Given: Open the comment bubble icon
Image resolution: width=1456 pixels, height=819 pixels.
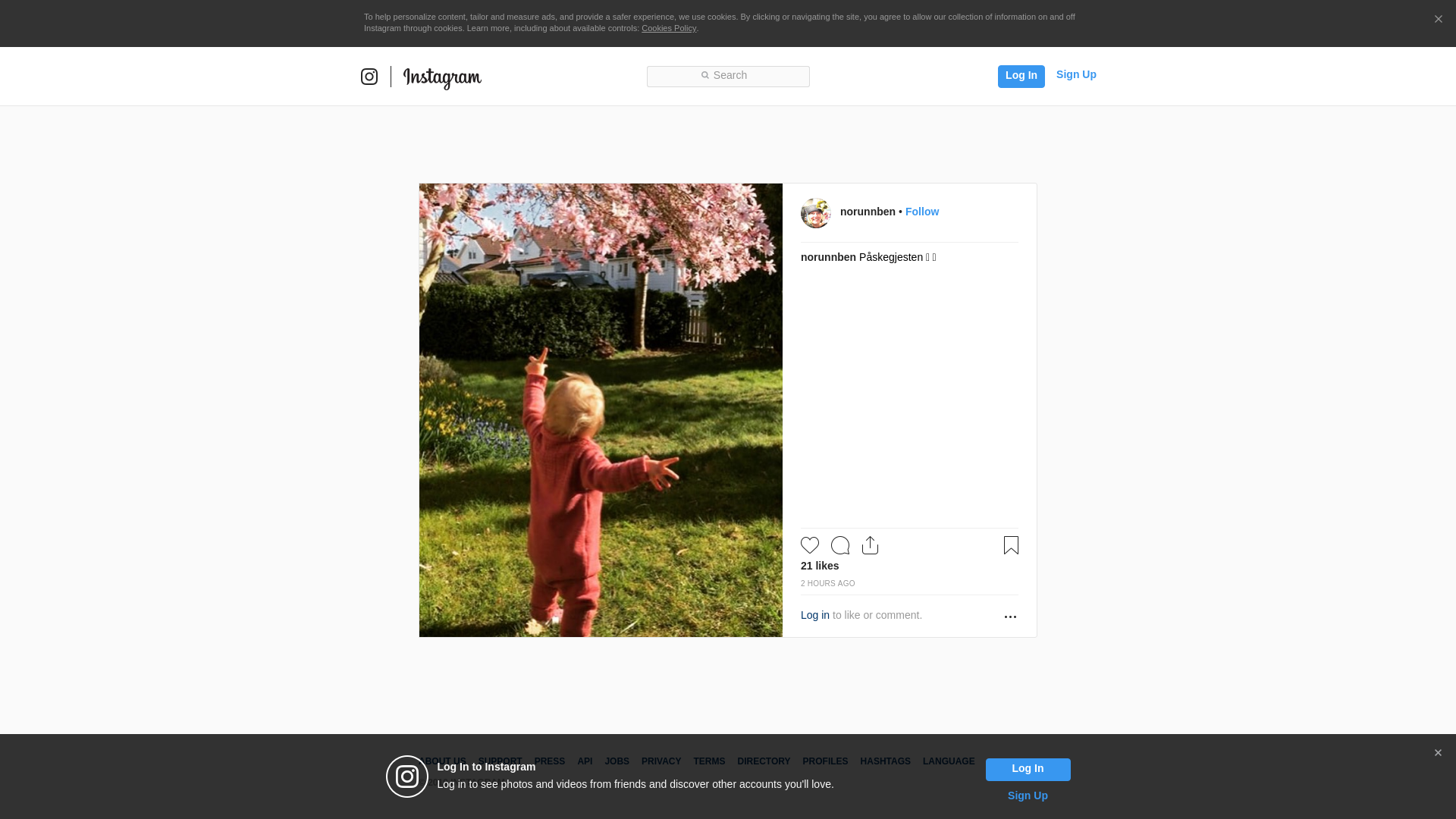Looking at the screenshot, I should tap(840, 545).
